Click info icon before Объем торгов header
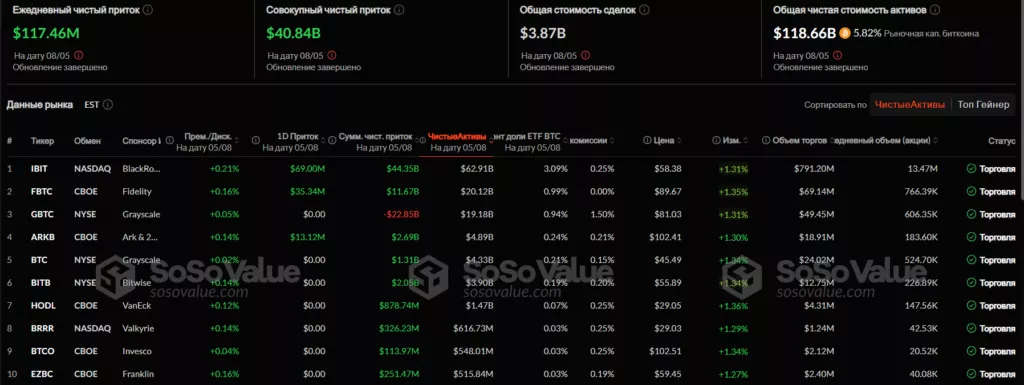The image size is (1024, 385). [767, 140]
